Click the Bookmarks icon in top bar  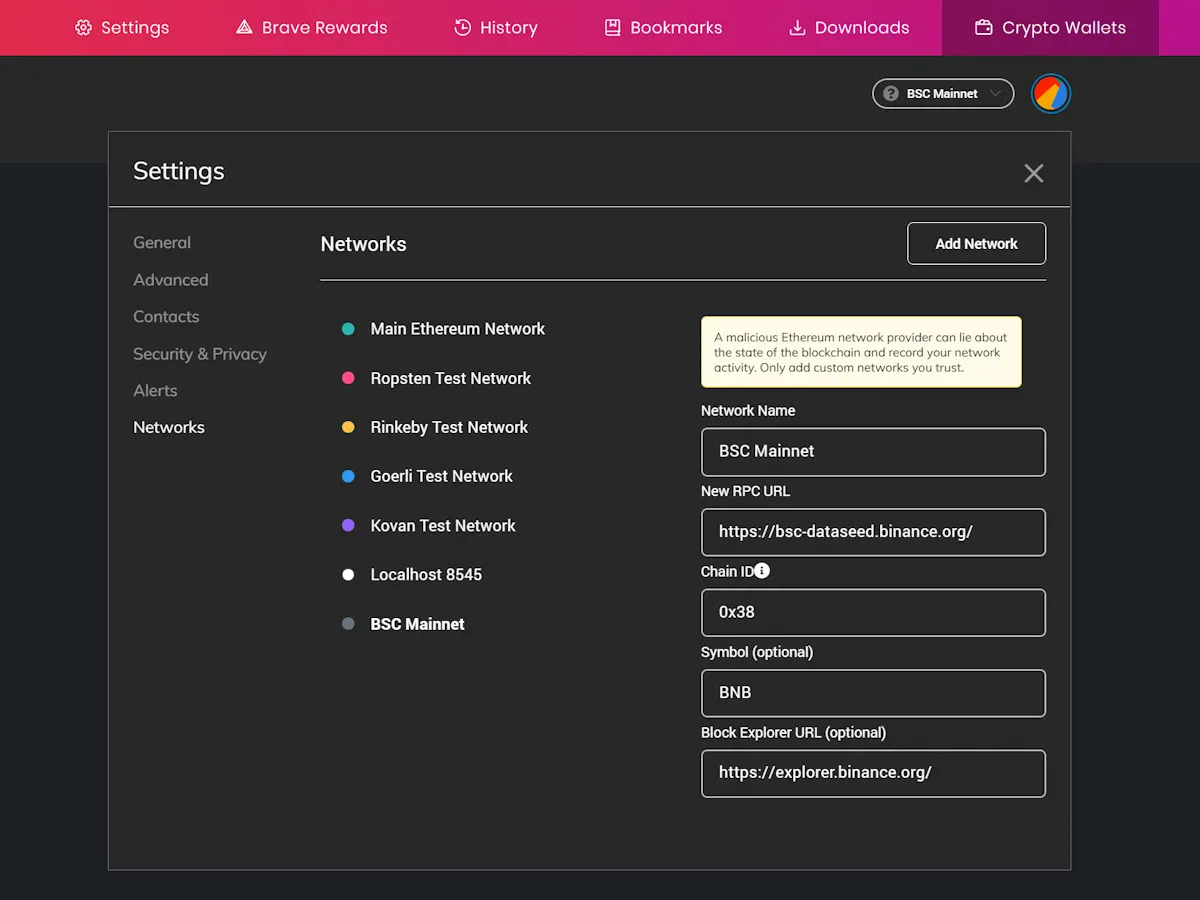point(613,28)
